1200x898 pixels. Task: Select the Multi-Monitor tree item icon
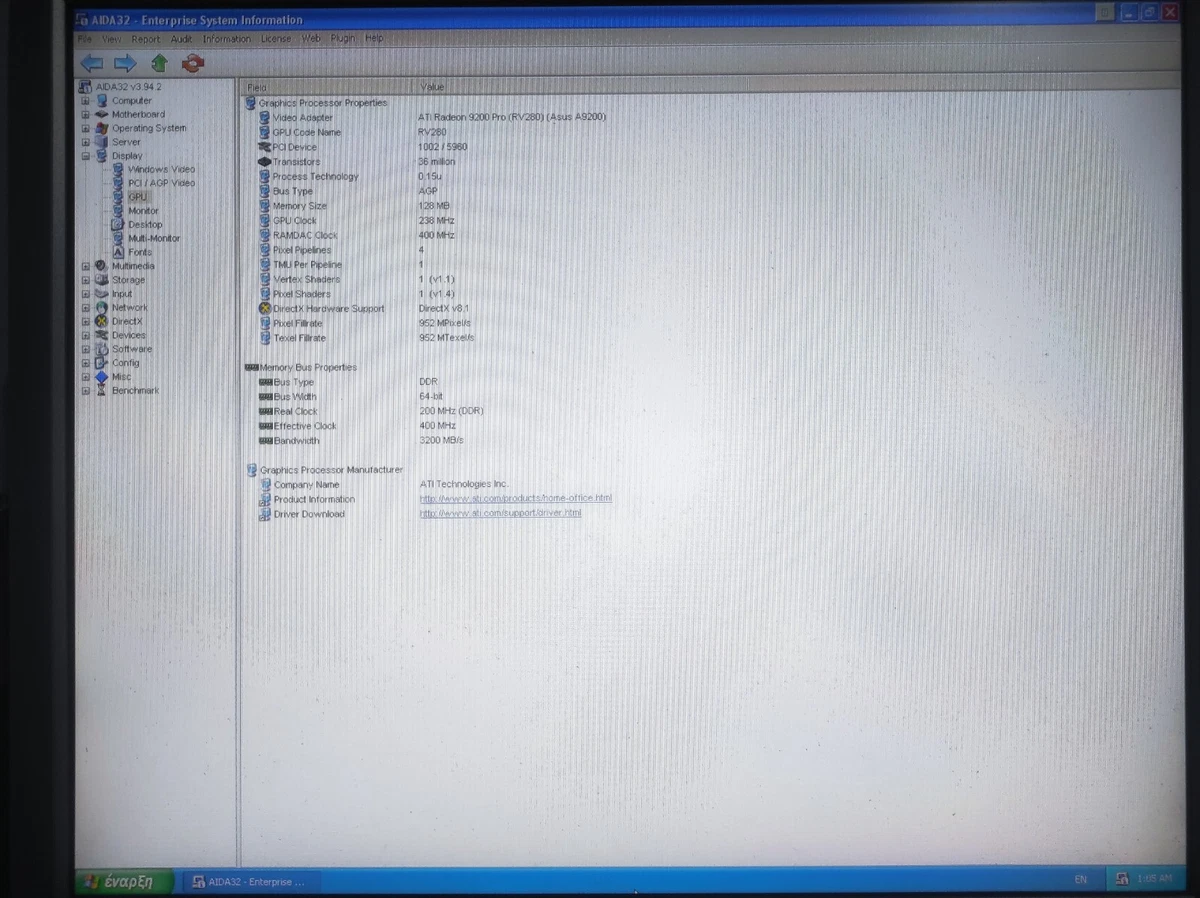tap(118, 238)
